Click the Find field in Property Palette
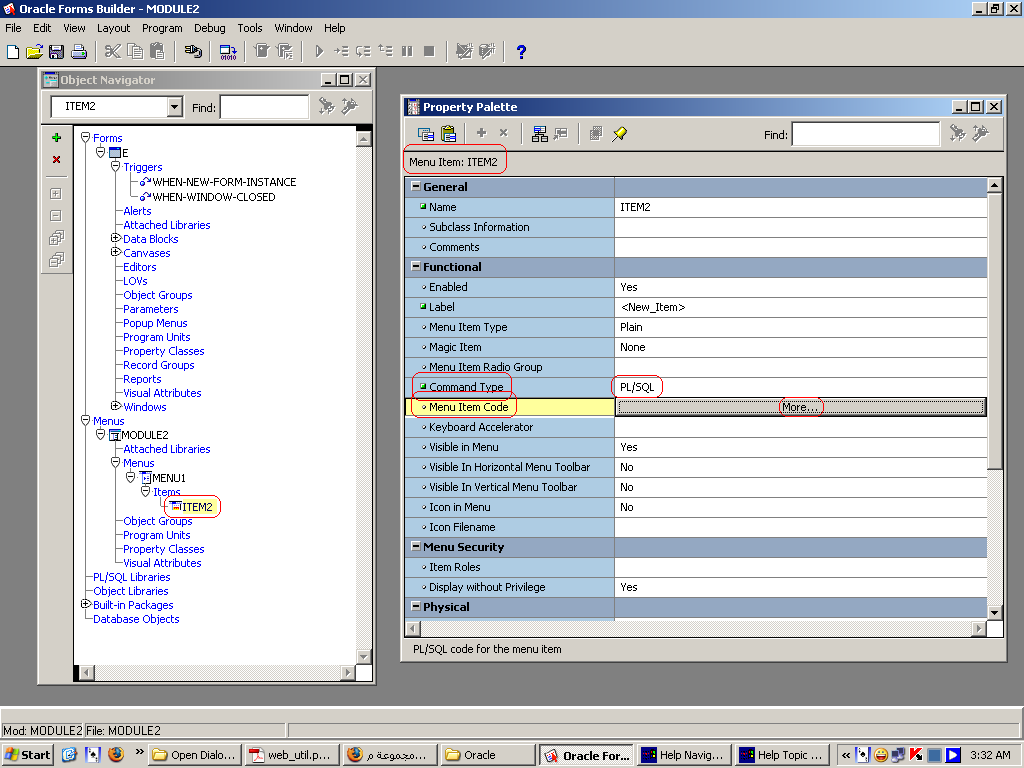Screen dimensions: 1024x768 tap(865, 134)
